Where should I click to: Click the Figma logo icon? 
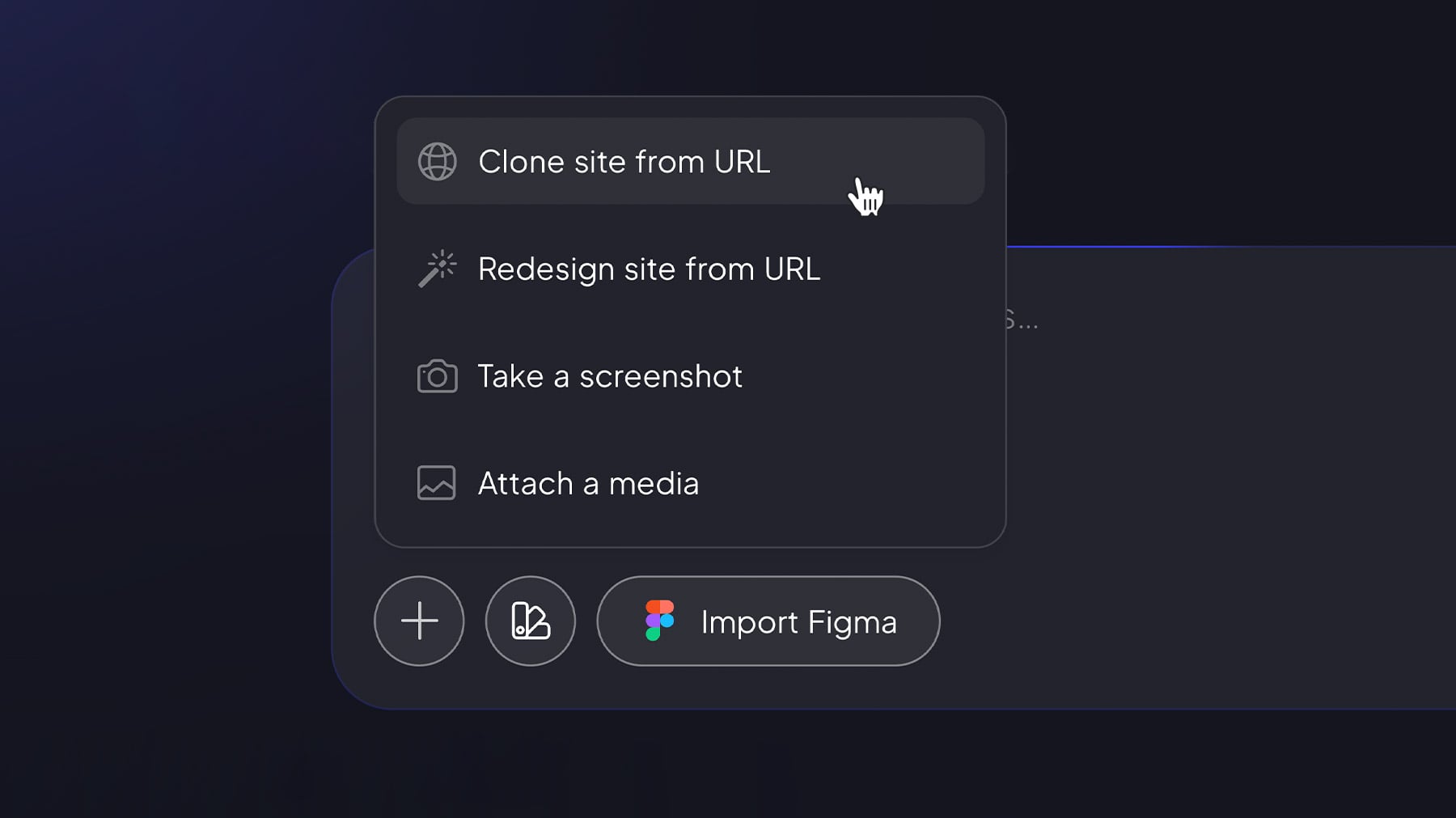[659, 621]
